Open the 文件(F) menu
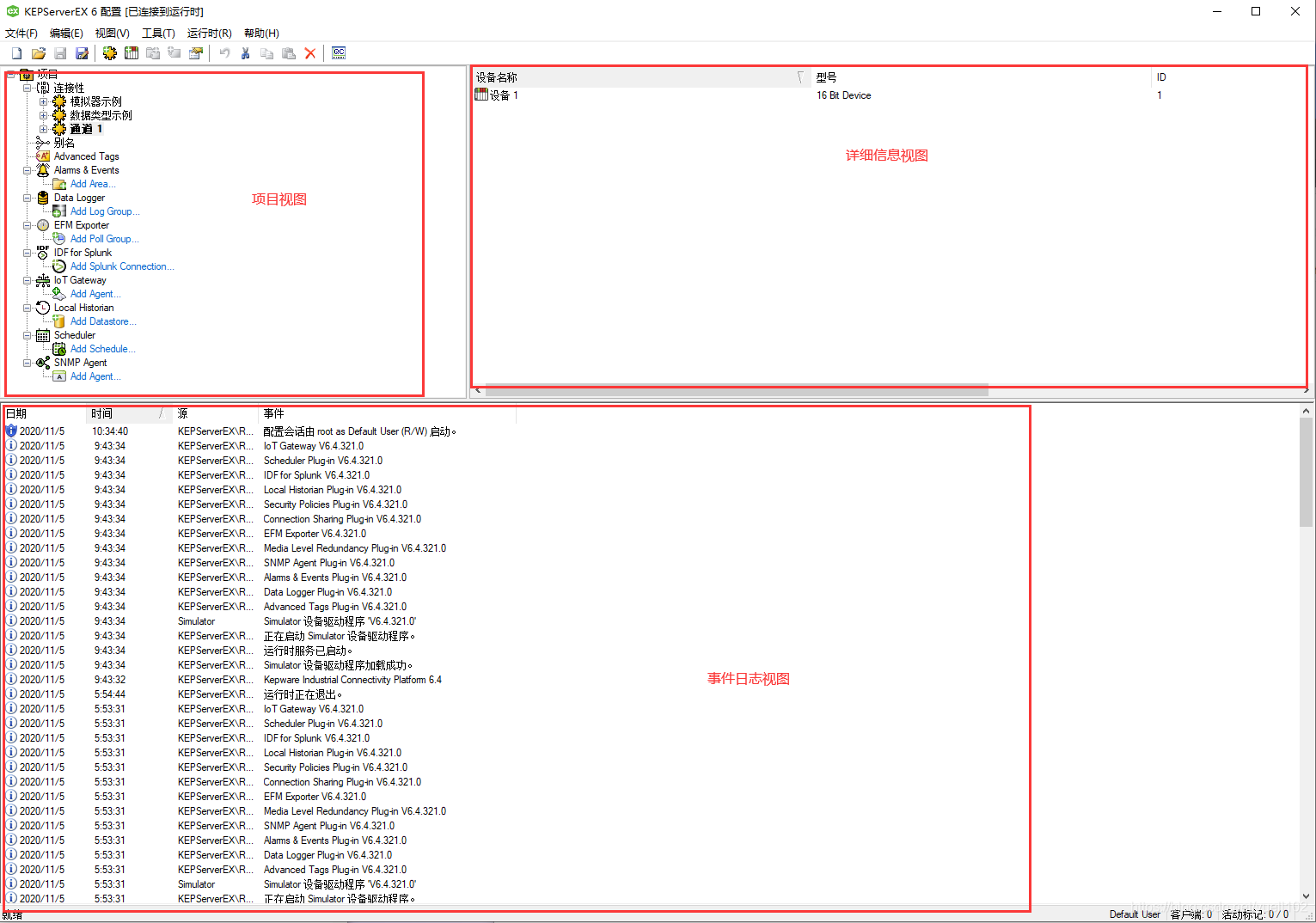 [21, 34]
